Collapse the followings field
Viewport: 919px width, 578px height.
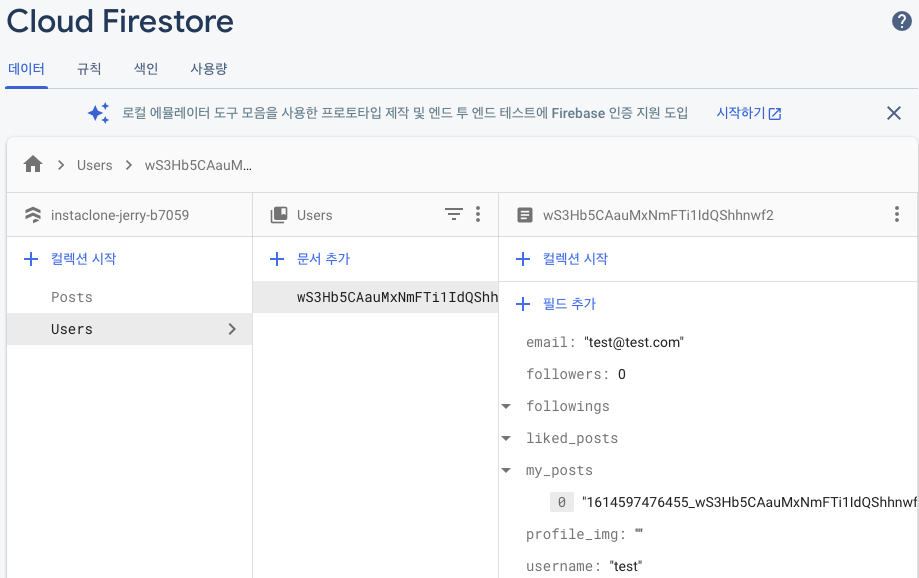506,406
